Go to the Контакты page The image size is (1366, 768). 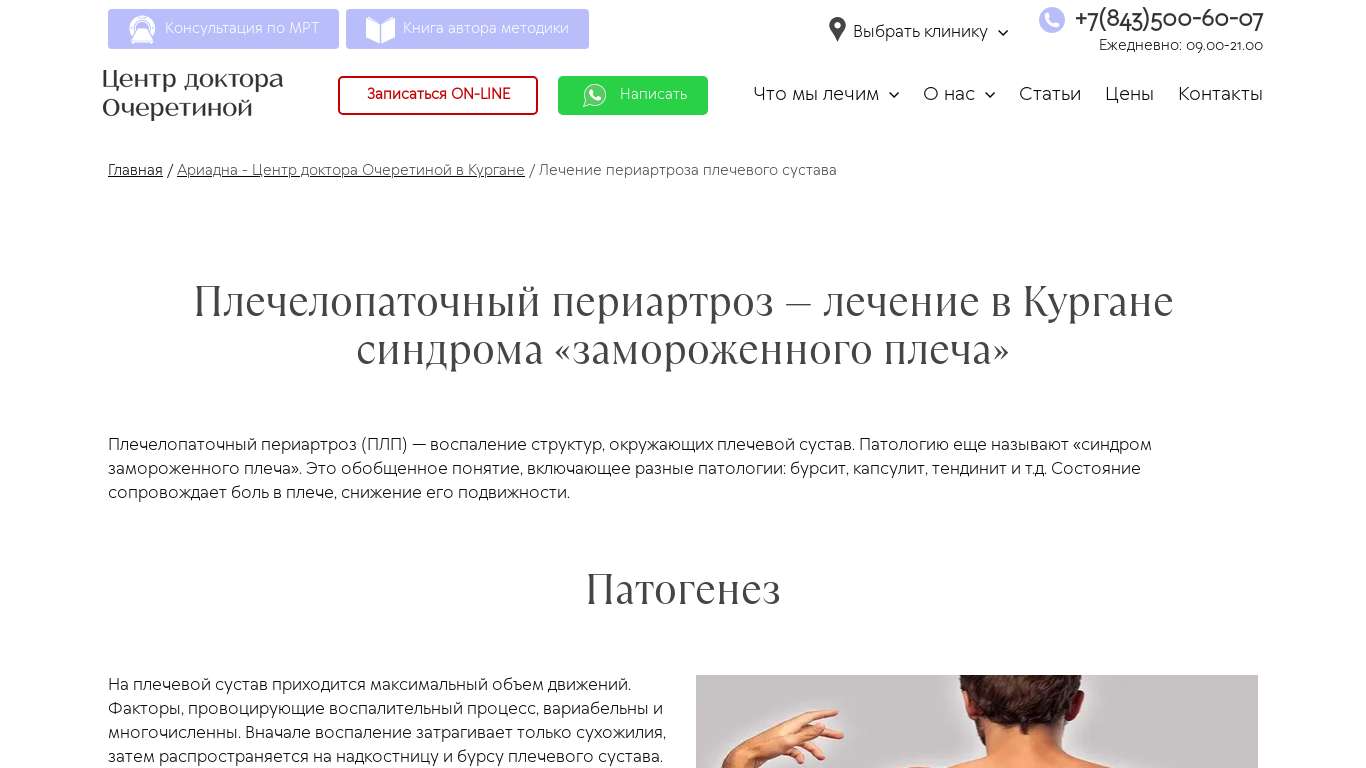(1220, 94)
